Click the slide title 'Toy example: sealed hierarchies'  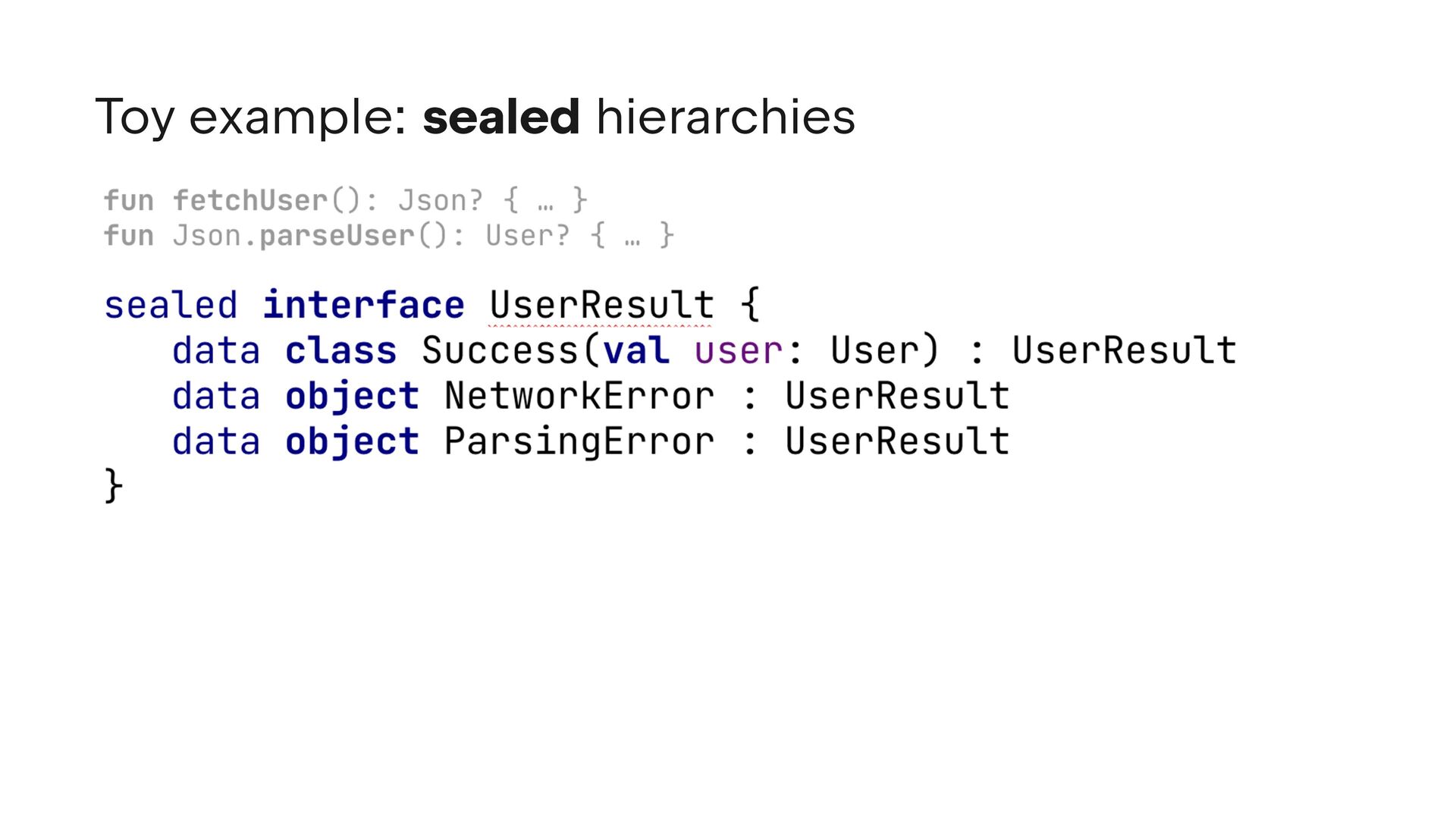[x=475, y=118]
